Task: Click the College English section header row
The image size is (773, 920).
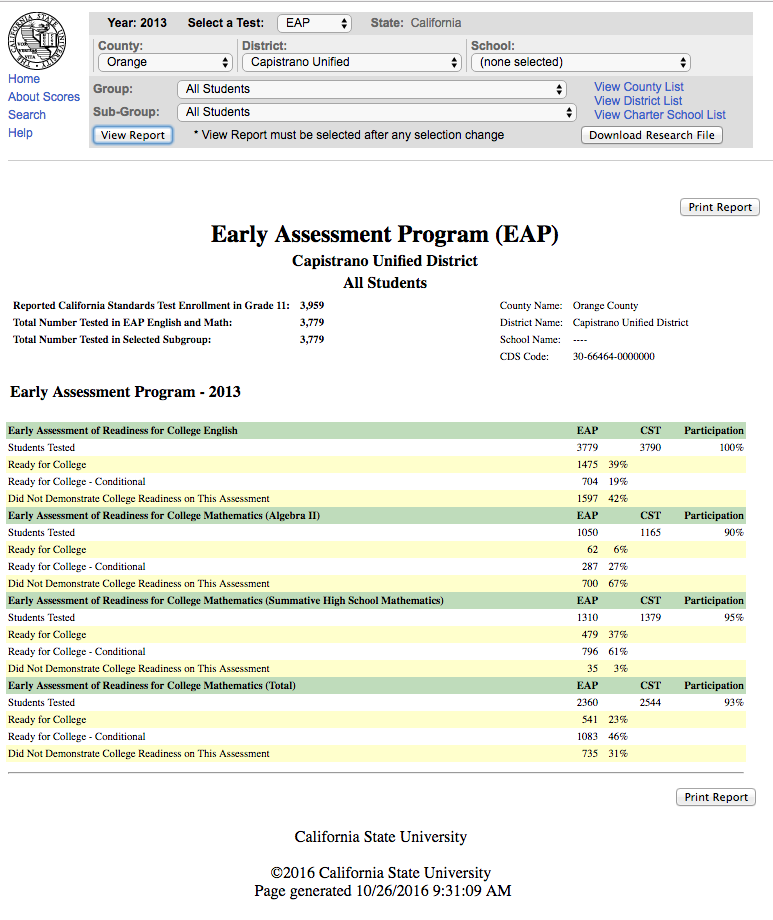Action: click(x=376, y=431)
